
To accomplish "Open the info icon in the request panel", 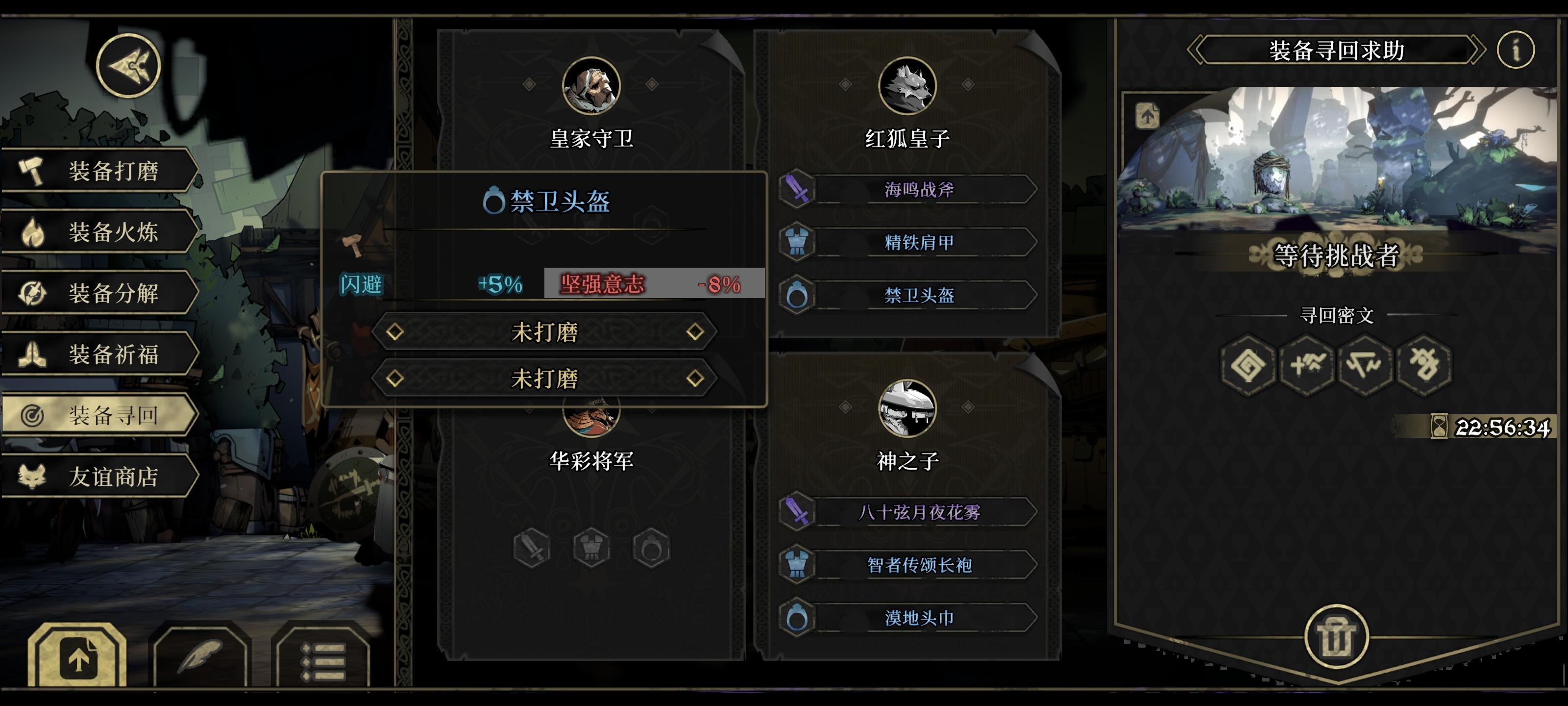I will click(x=1516, y=50).
